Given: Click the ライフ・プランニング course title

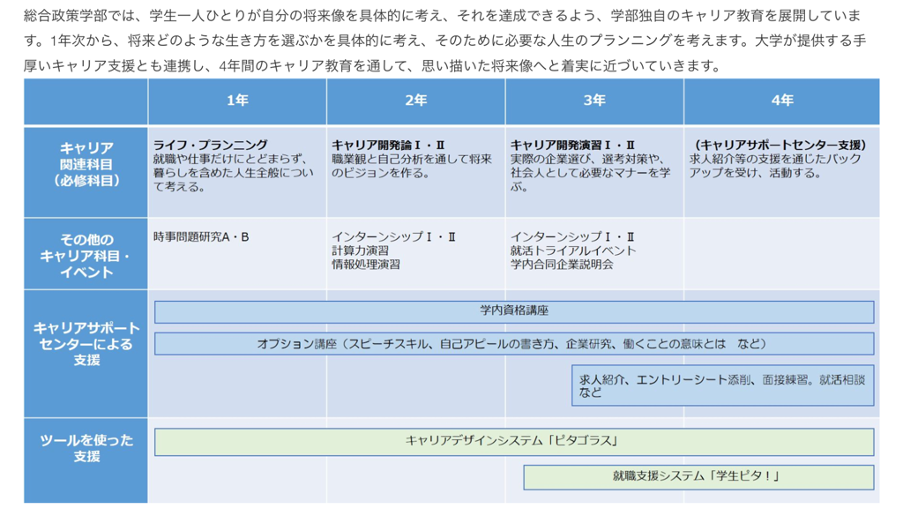Looking at the screenshot, I should [211, 145].
